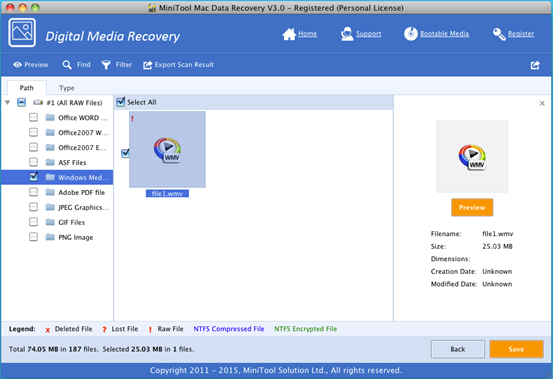
Task: Check the PNG Image checkbox
Action: click(x=34, y=237)
